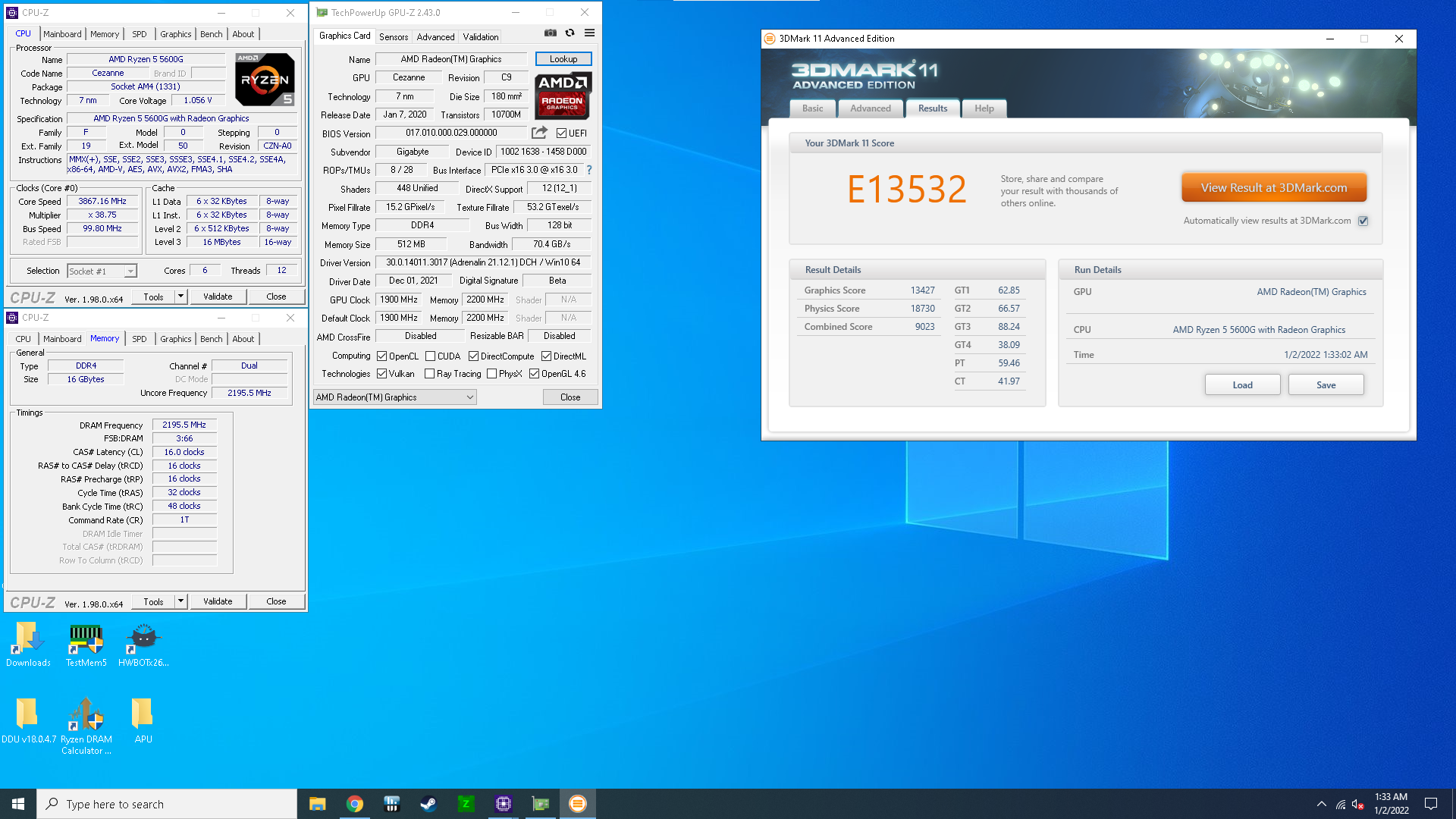Click the BIOS export share icon in GPU-Z
1456x819 pixels.
click(x=539, y=133)
